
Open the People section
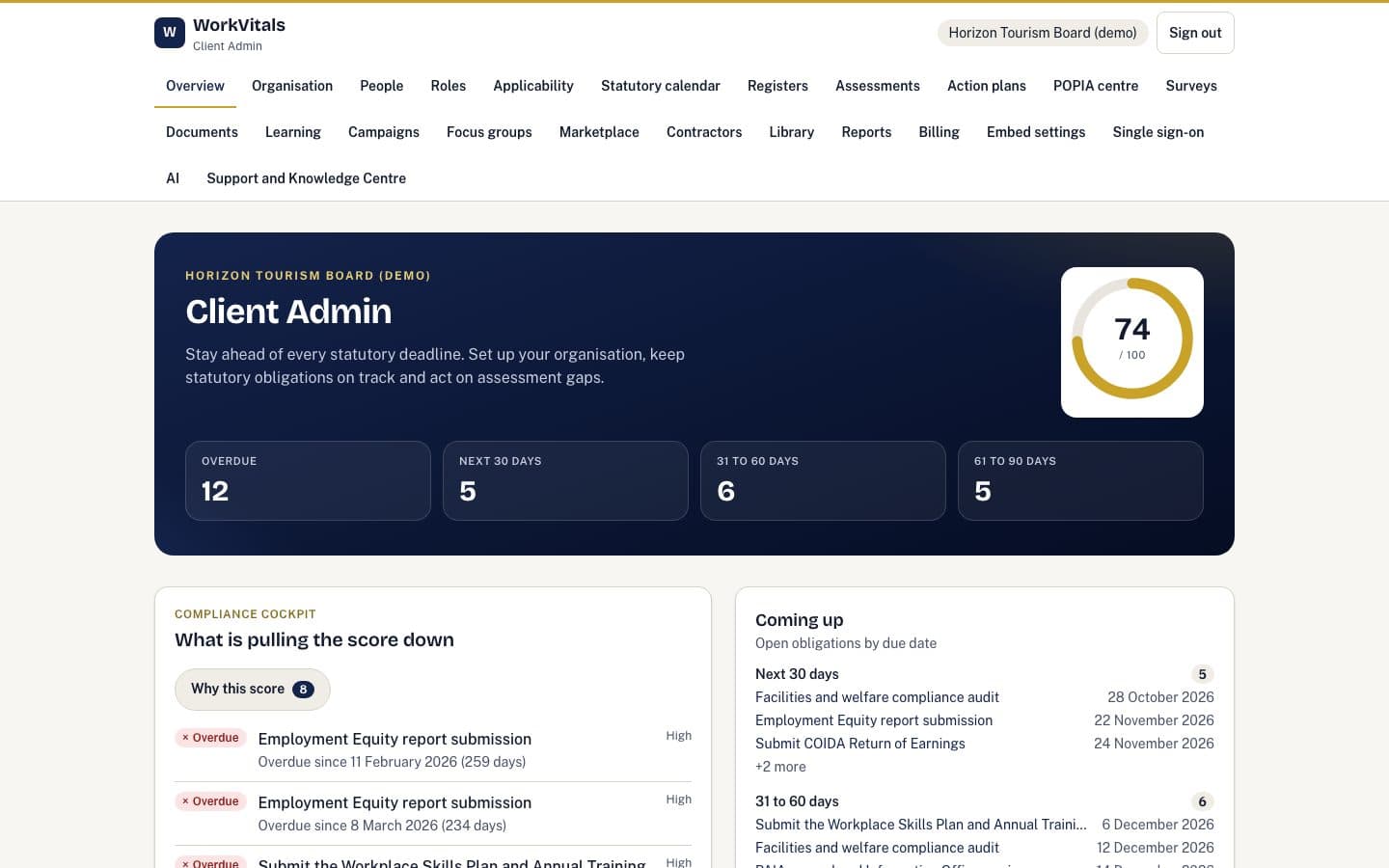click(382, 86)
